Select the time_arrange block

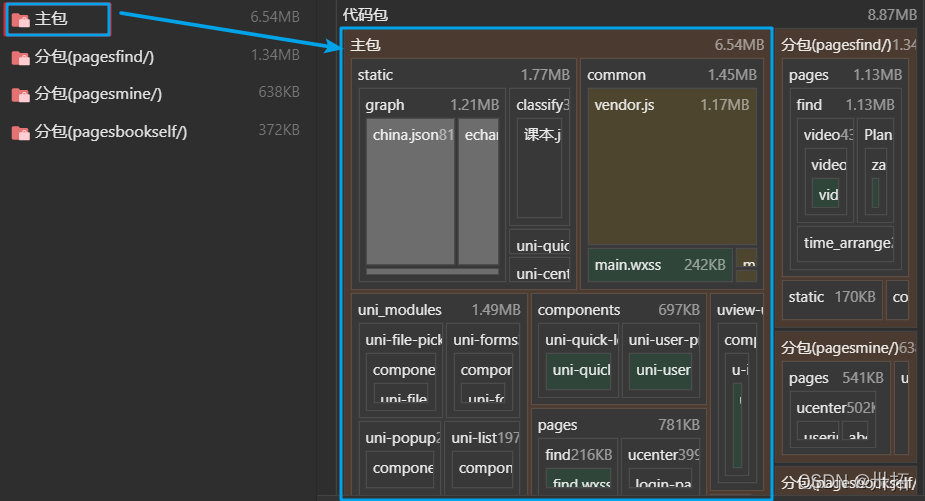(845, 243)
